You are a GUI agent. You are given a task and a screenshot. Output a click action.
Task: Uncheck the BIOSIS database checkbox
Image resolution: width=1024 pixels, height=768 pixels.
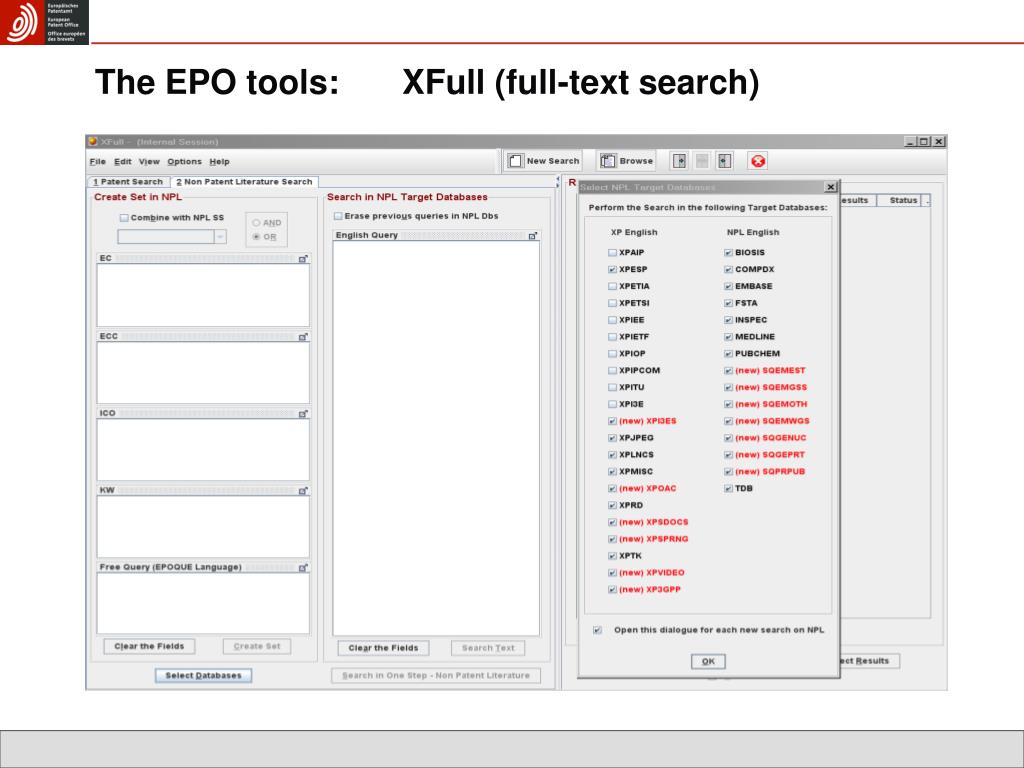(x=728, y=253)
